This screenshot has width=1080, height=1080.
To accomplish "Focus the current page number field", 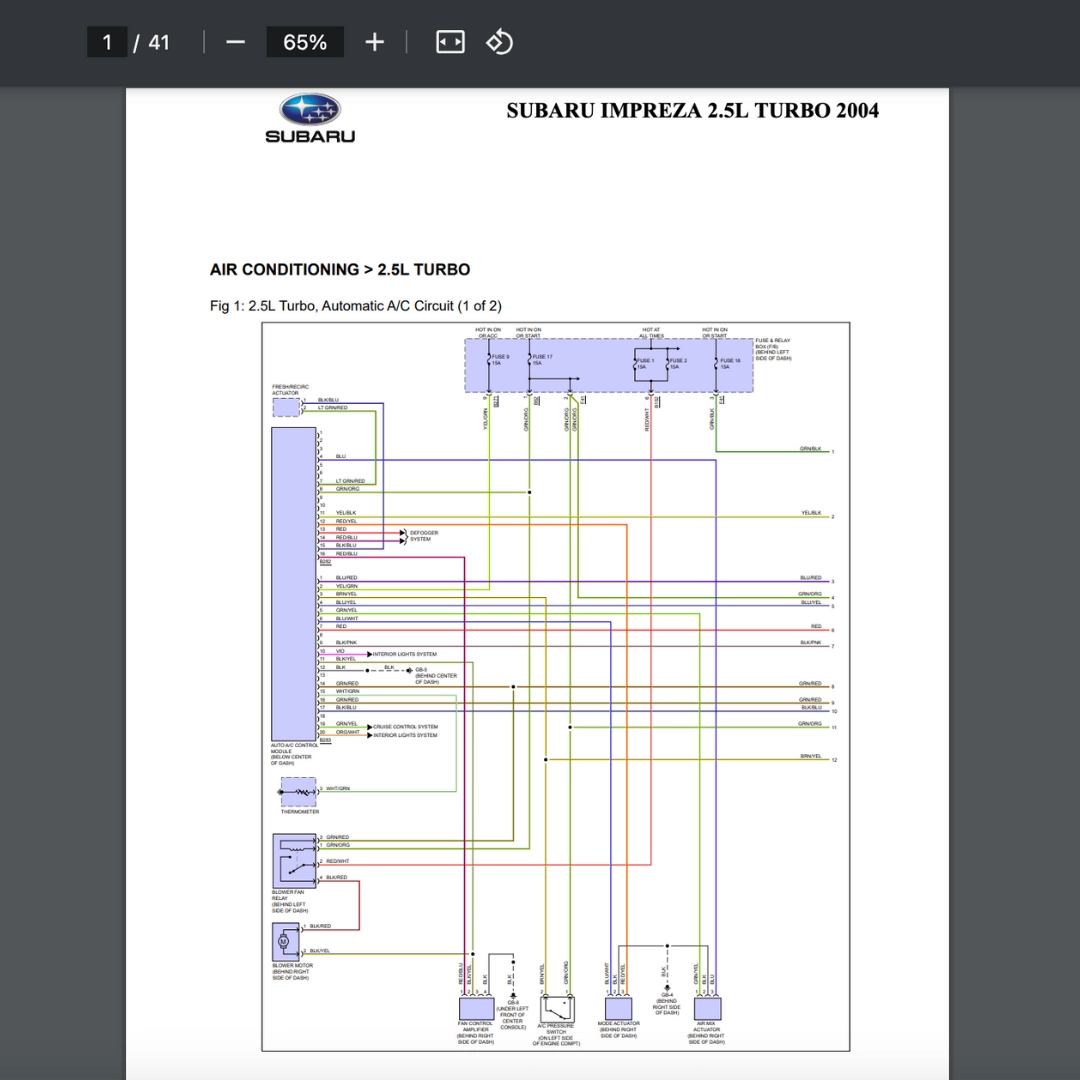I will [x=107, y=43].
